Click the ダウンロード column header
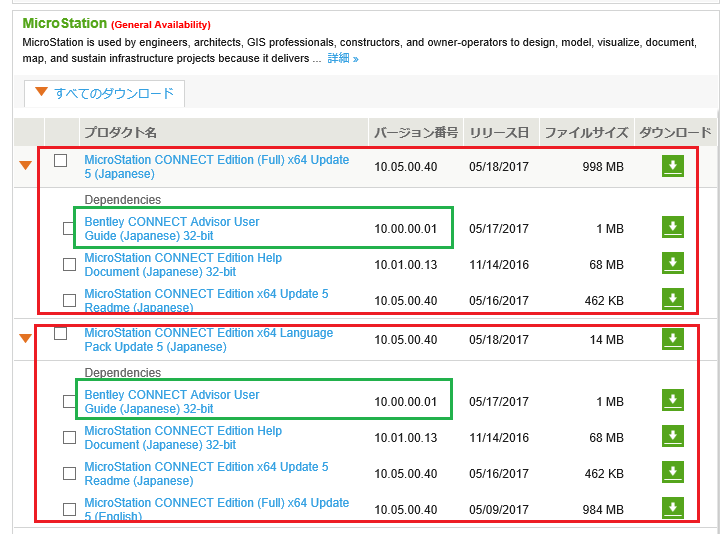The height and width of the screenshot is (536, 720). (x=675, y=133)
